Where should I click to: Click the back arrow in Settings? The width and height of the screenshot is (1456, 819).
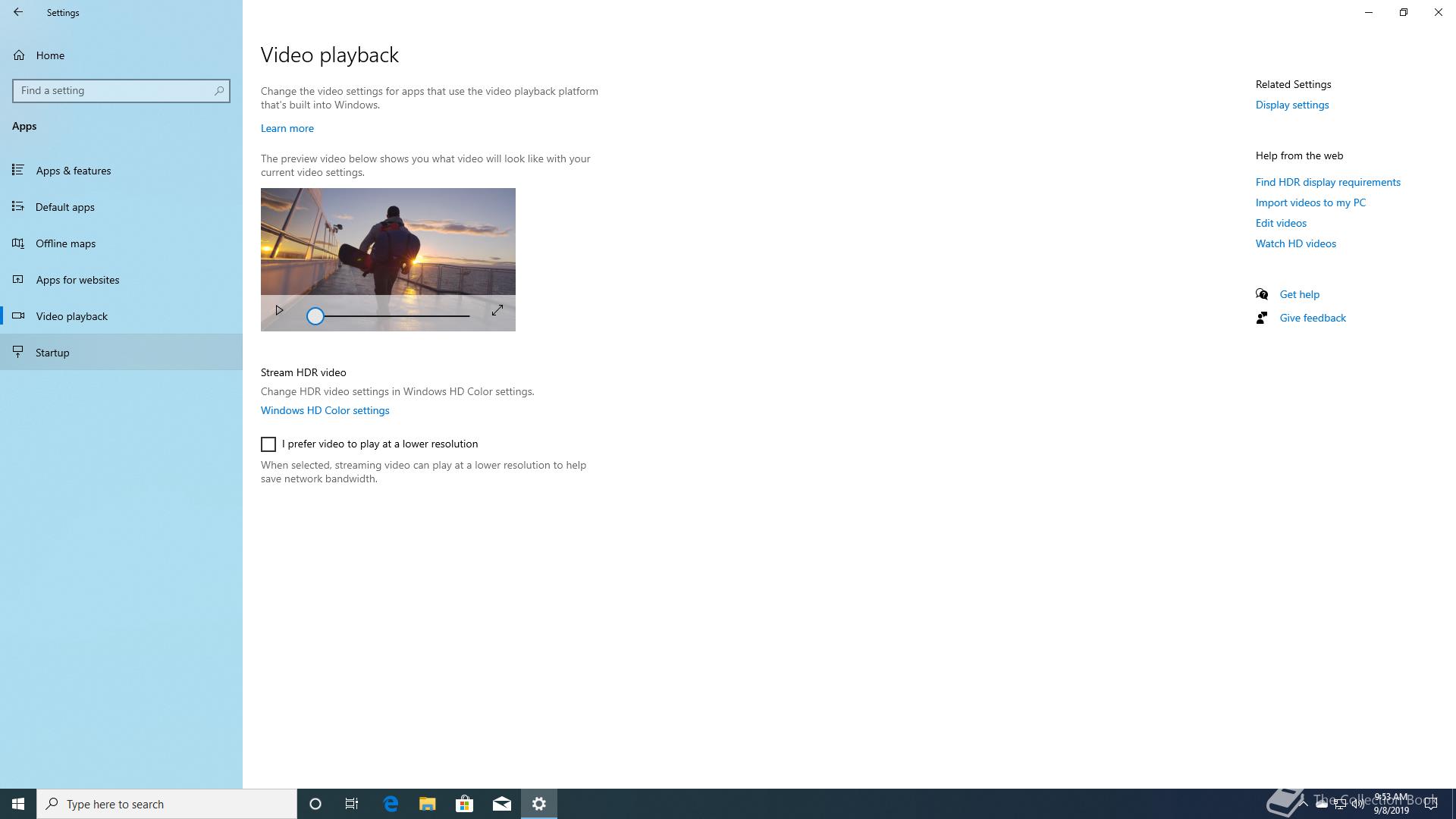pos(18,12)
